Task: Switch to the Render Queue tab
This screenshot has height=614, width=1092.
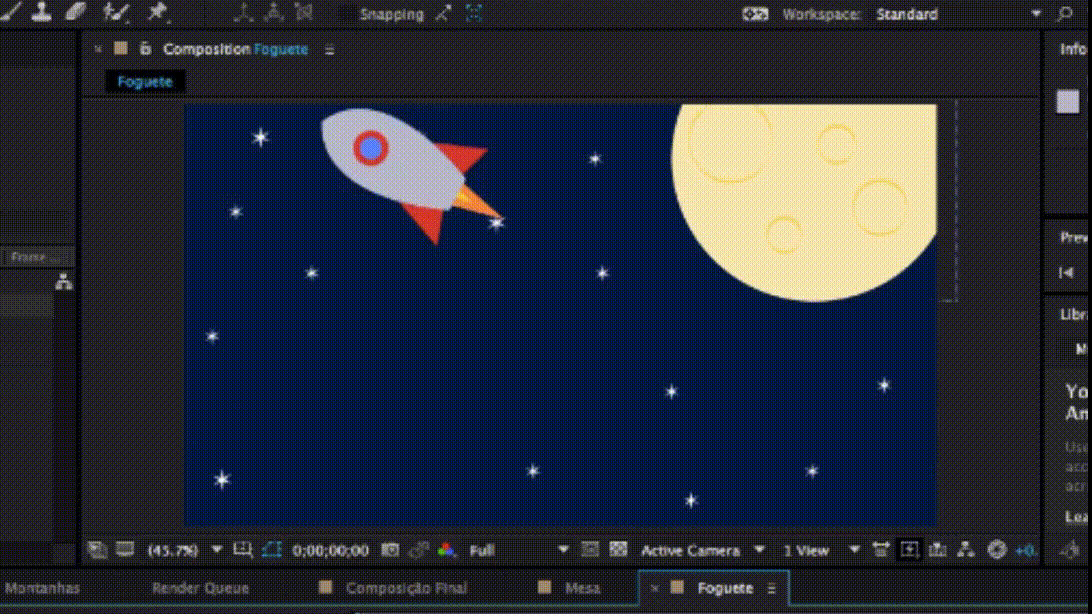Action: tap(200, 588)
